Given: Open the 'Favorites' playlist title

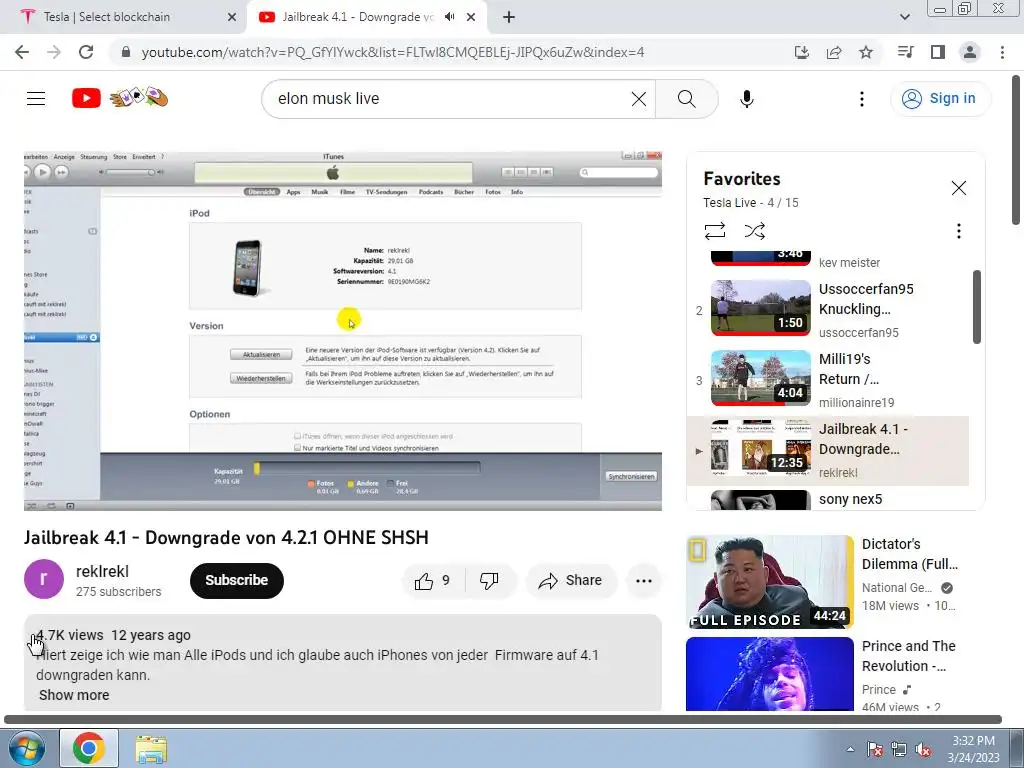Looking at the screenshot, I should (742, 178).
